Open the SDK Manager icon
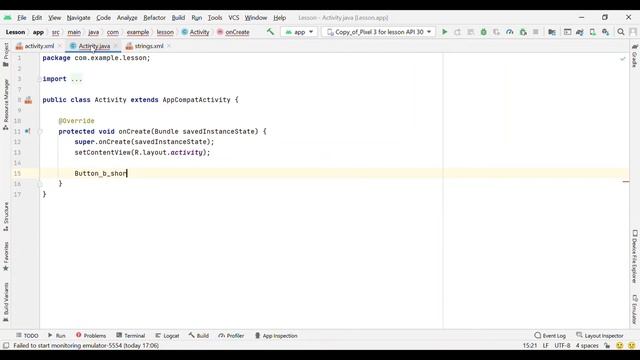 (605, 32)
